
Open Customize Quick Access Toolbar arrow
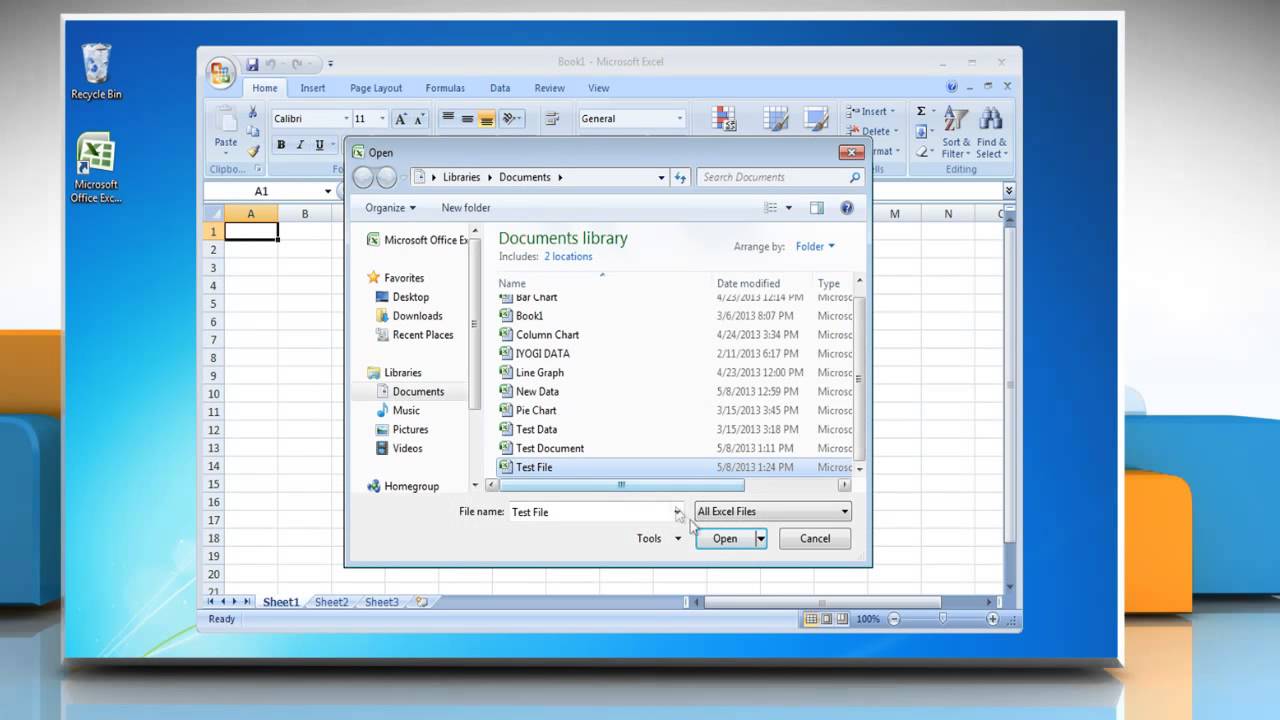point(331,64)
